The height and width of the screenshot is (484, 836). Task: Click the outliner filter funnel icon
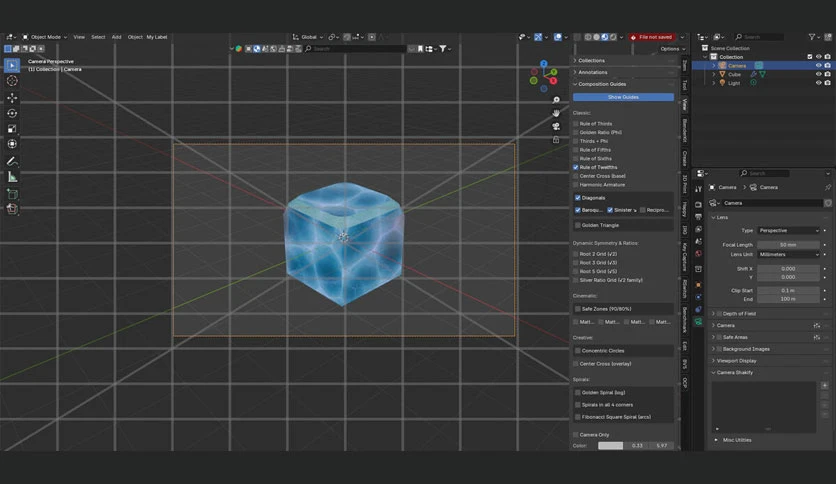(811, 37)
